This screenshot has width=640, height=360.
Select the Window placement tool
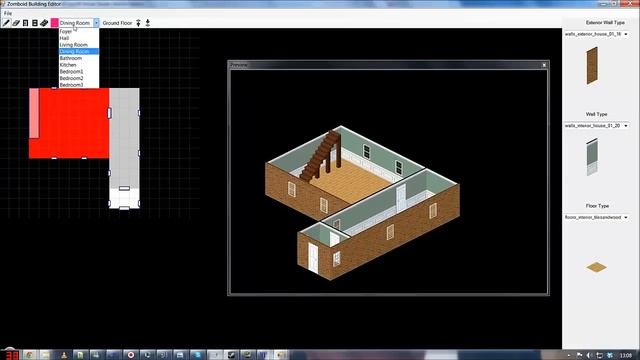coord(35,23)
